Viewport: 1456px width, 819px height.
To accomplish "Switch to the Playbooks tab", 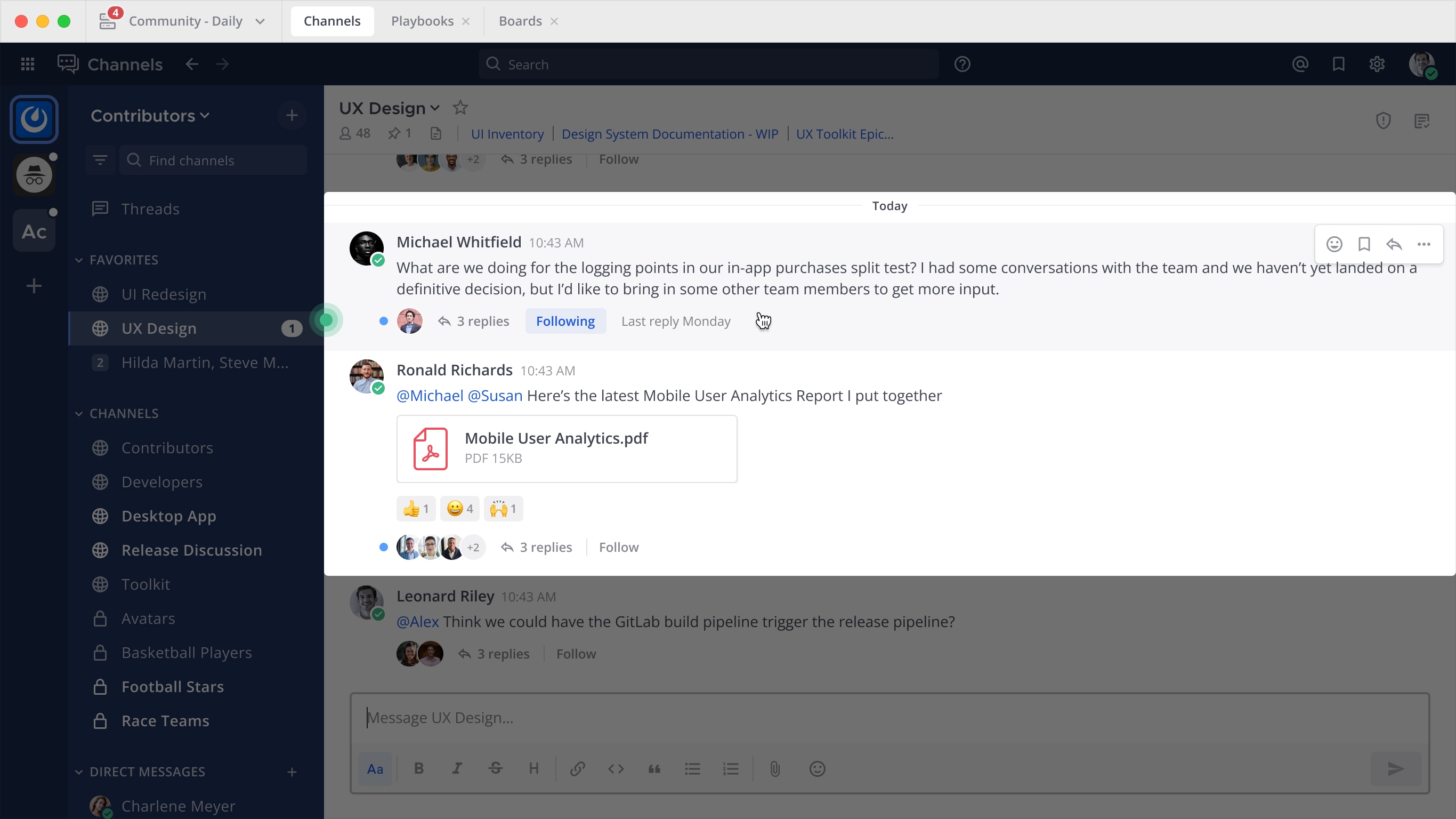I will pos(421,21).
